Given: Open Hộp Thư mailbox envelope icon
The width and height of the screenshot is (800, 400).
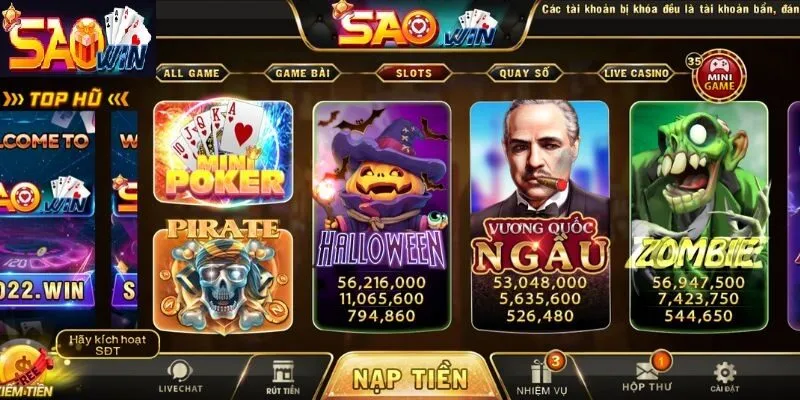Looking at the screenshot, I should point(646,371).
